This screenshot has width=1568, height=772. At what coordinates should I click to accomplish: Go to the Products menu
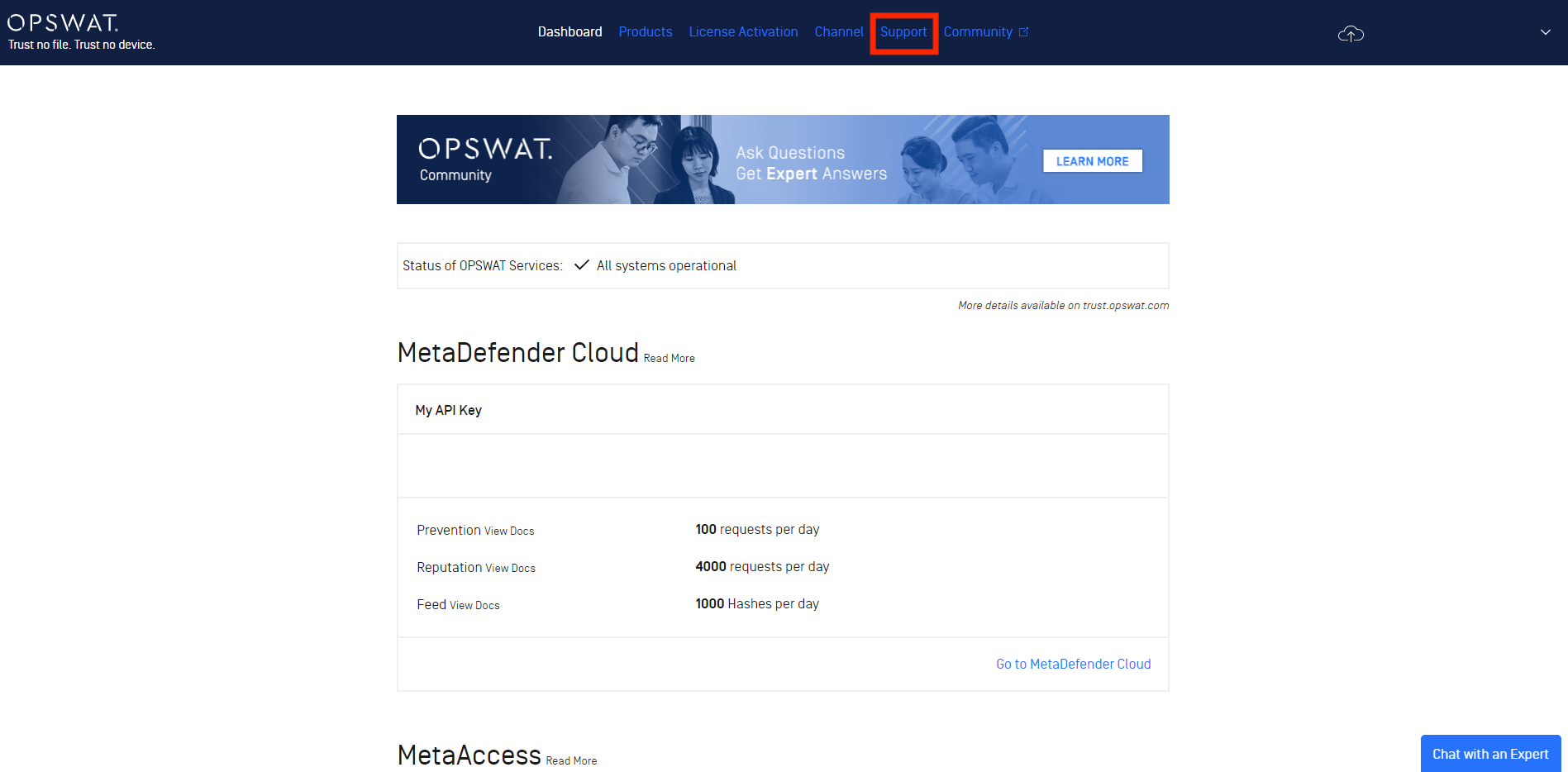[646, 31]
